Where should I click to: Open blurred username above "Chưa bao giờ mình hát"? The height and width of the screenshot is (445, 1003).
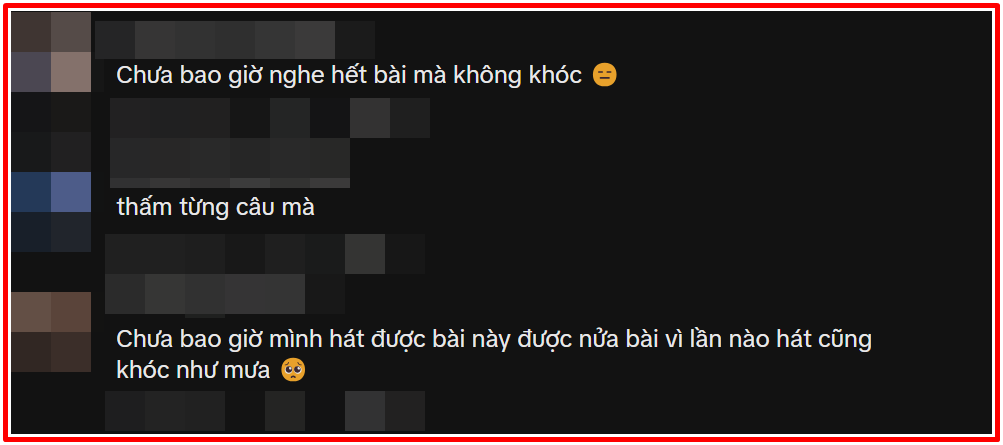[x=225, y=294]
